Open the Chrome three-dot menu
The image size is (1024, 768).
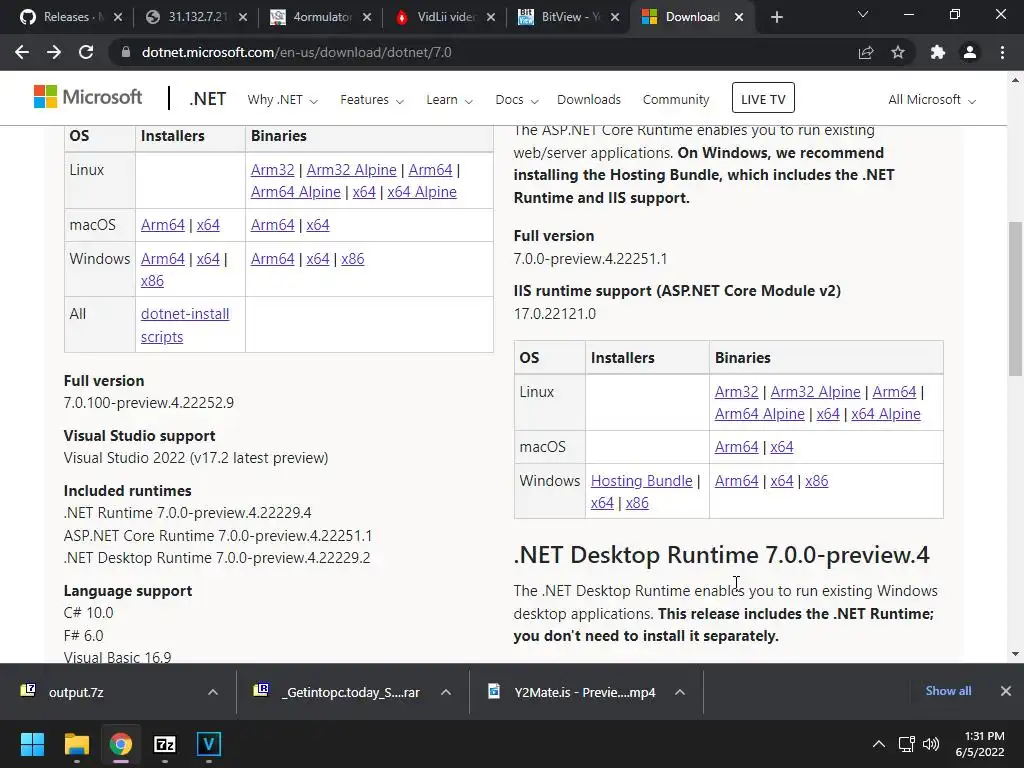pos(1002,52)
